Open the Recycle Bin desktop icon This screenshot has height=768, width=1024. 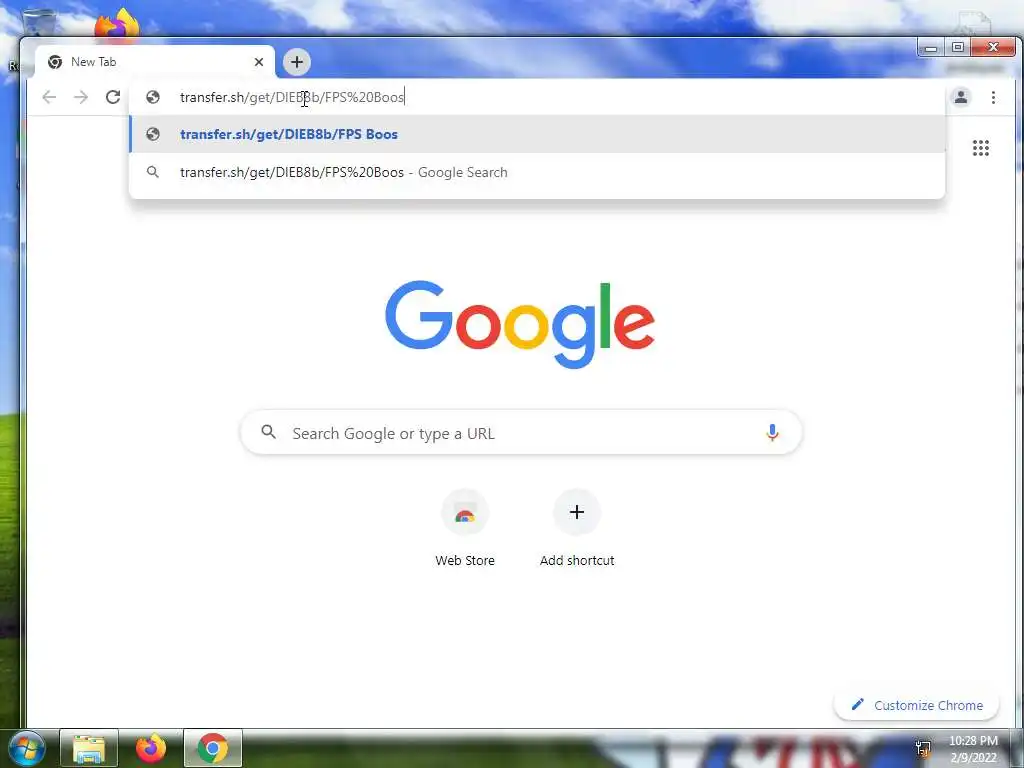pyautogui.click(x=38, y=23)
